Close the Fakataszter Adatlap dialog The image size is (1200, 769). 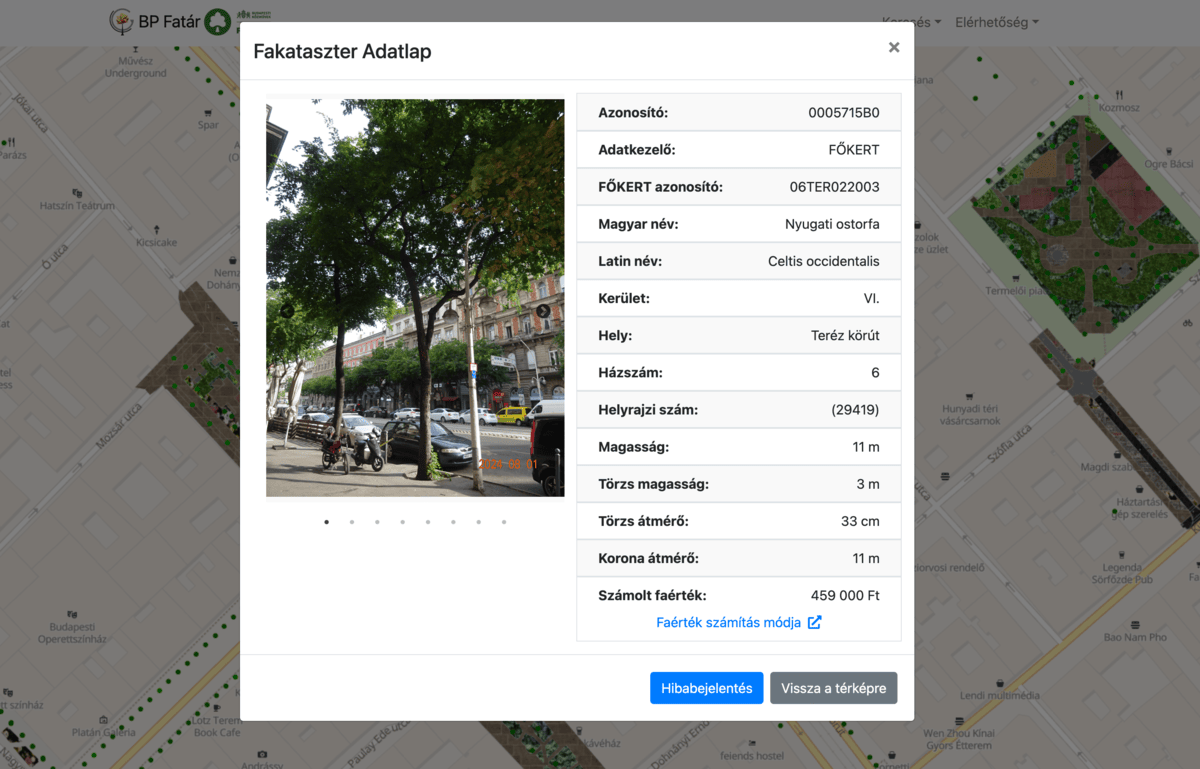[x=893, y=47]
